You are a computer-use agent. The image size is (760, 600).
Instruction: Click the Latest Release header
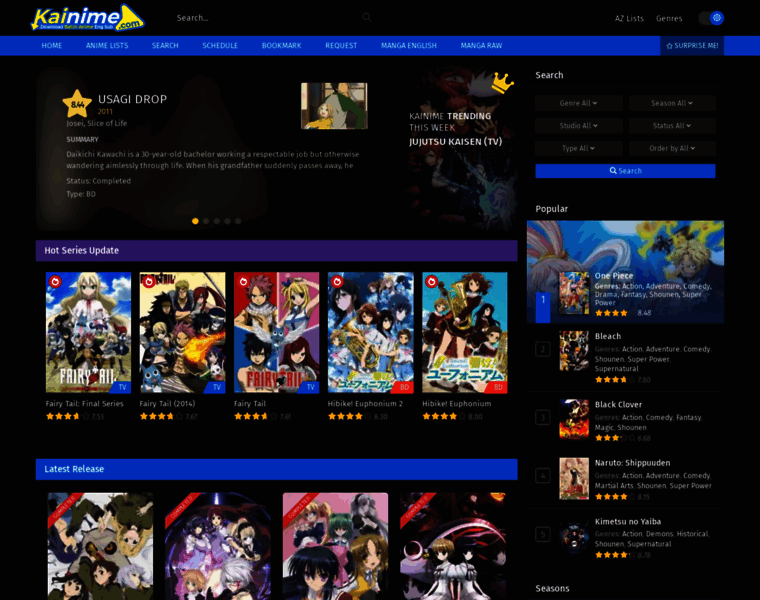pyautogui.click(x=277, y=469)
